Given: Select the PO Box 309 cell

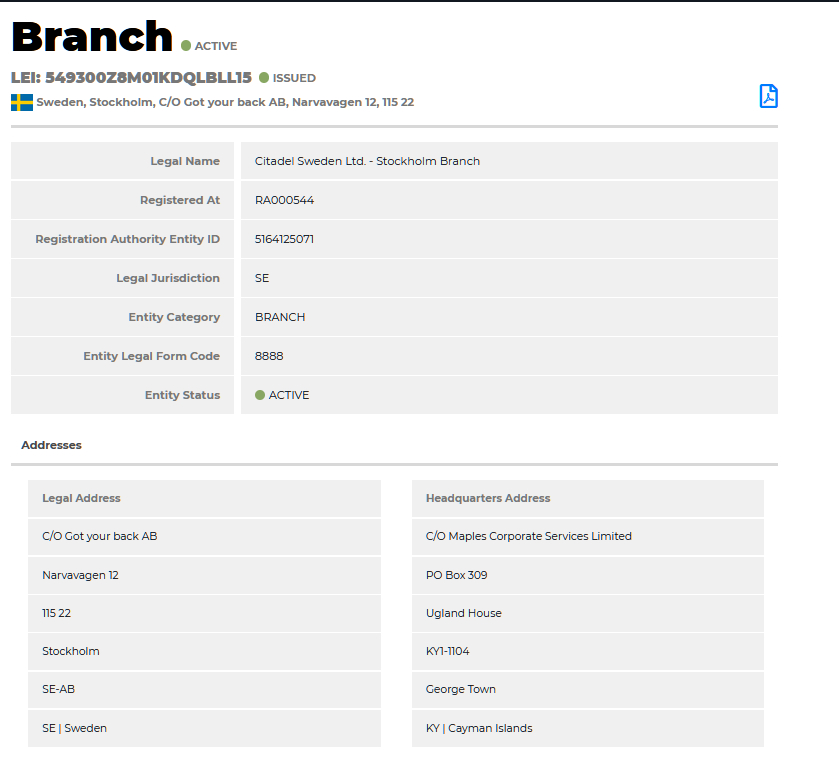Looking at the screenshot, I should tap(588, 575).
